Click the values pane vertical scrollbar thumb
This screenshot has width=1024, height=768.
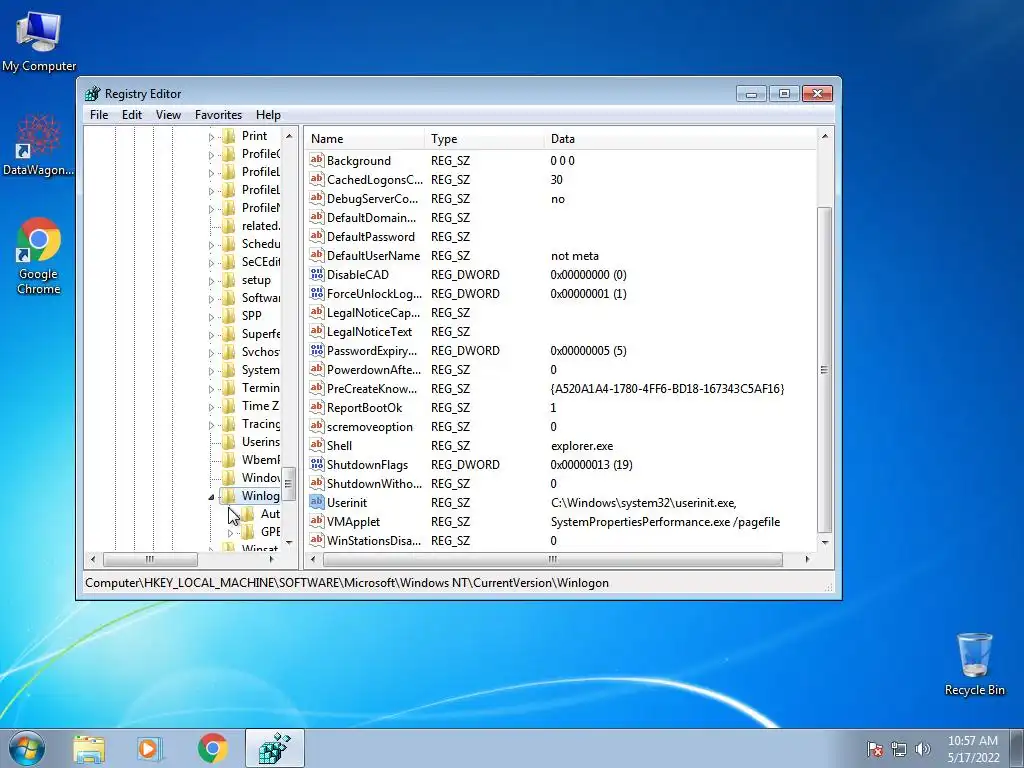click(824, 370)
